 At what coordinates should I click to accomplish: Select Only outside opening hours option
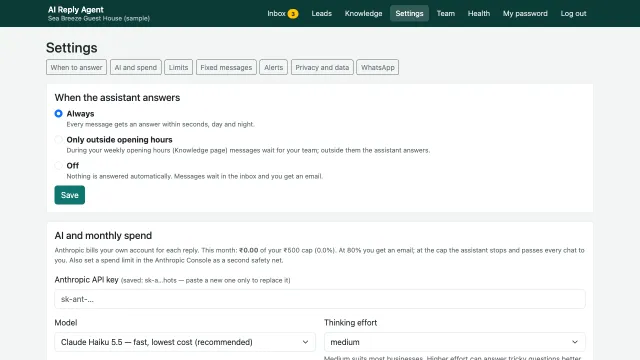point(58,140)
